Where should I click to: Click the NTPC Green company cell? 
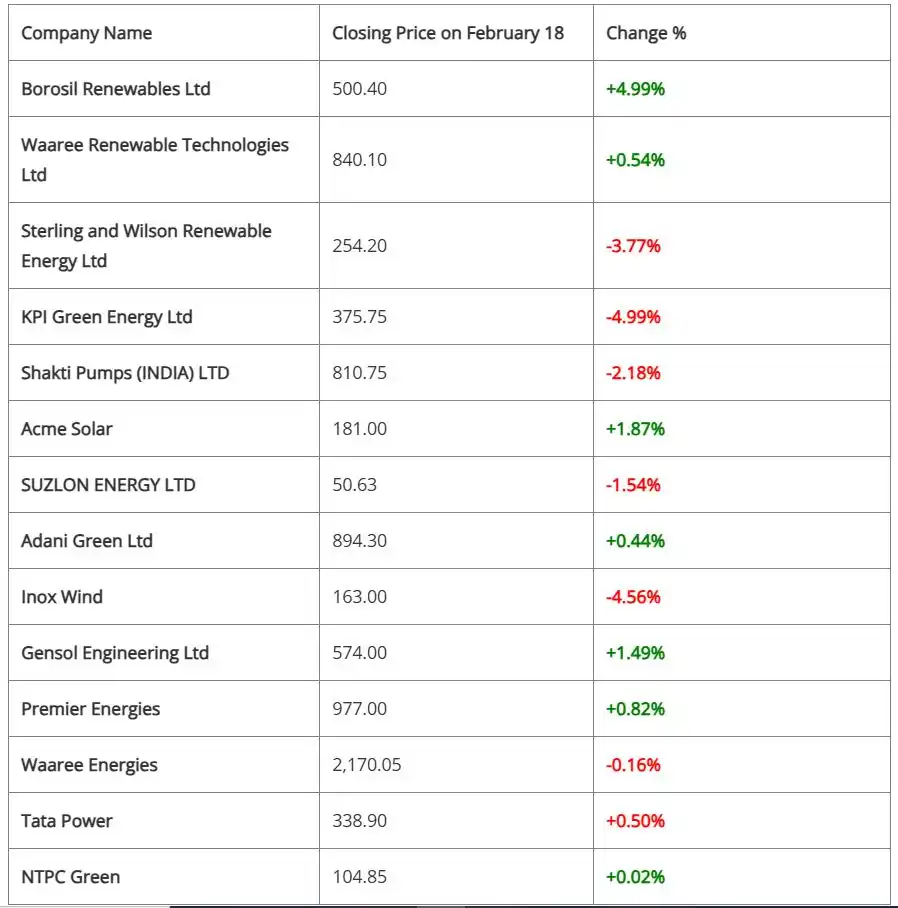point(71,877)
